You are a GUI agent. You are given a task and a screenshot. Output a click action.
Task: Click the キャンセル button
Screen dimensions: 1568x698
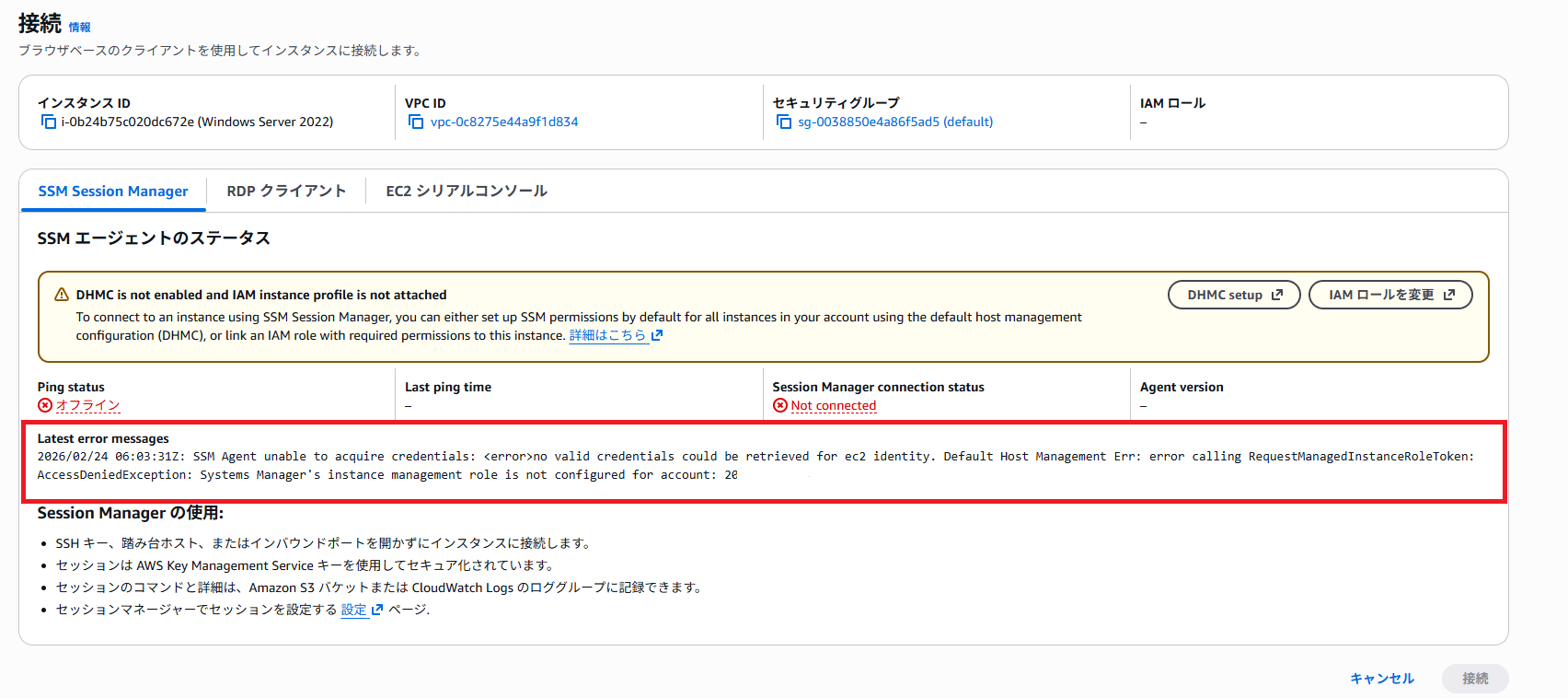click(1382, 679)
